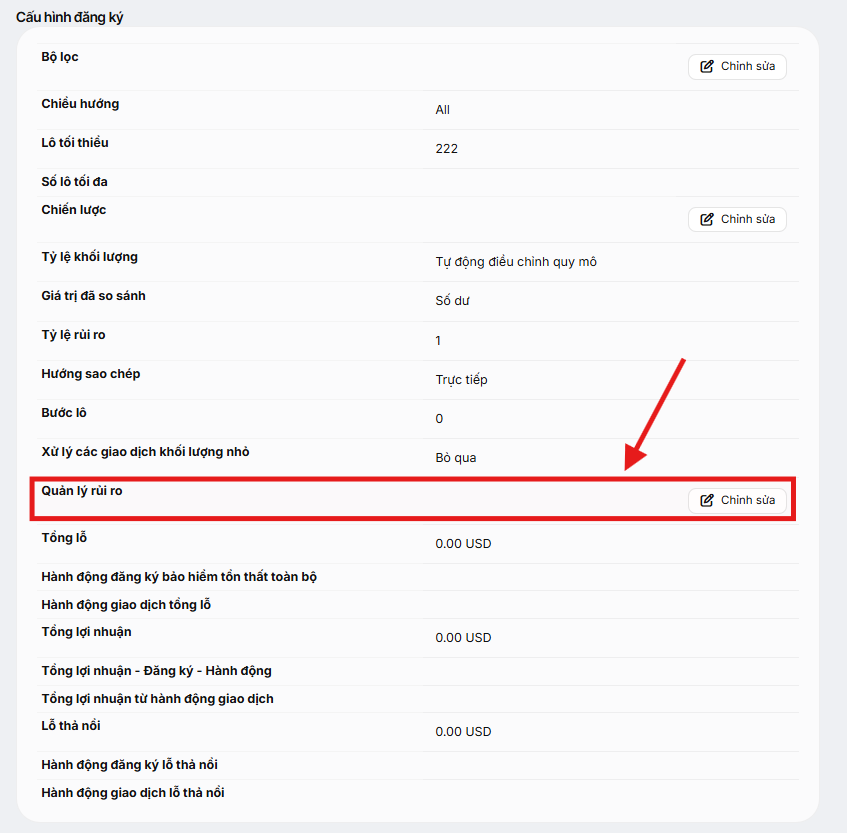The height and width of the screenshot is (833, 847).
Task: Select the Tổng lỗ label
Action: coord(64,538)
